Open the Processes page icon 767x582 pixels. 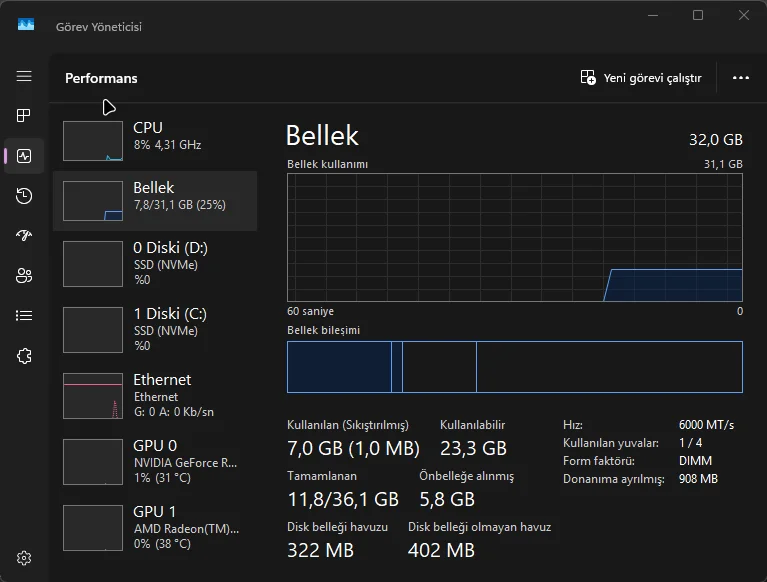click(x=24, y=115)
